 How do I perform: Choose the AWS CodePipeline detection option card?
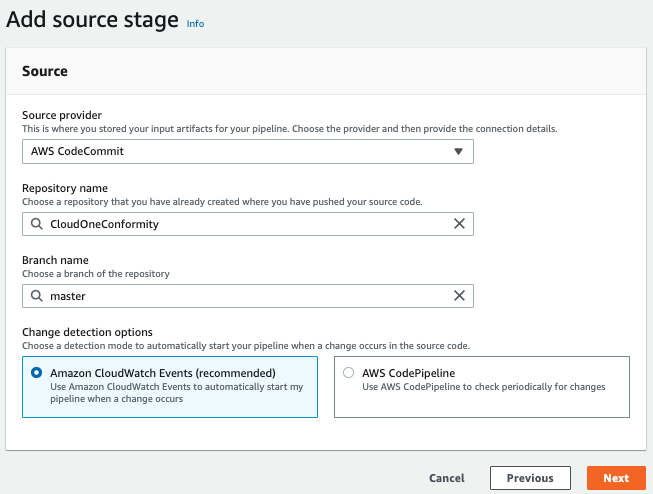[482, 387]
